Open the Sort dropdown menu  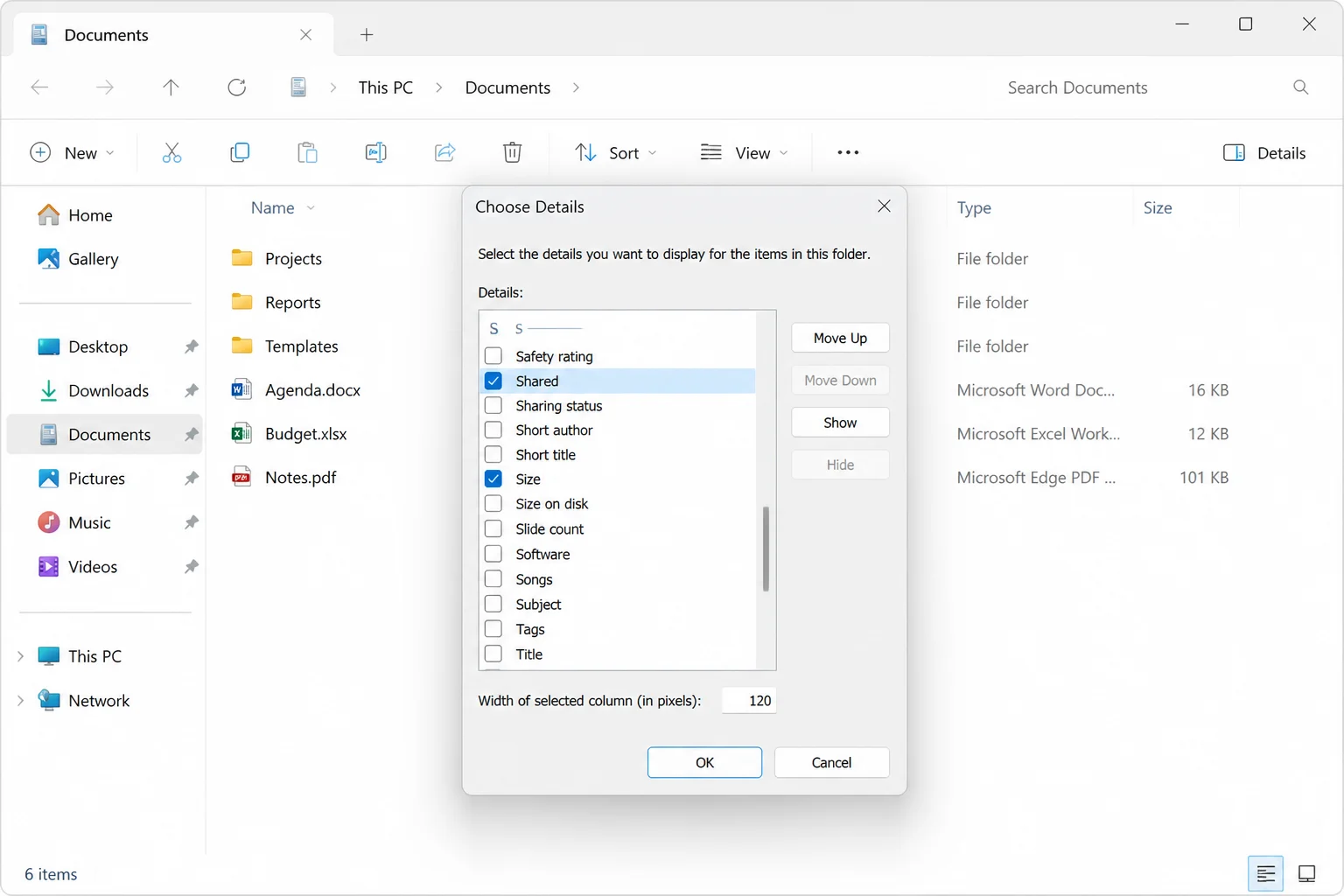click(x=615, y=153)
